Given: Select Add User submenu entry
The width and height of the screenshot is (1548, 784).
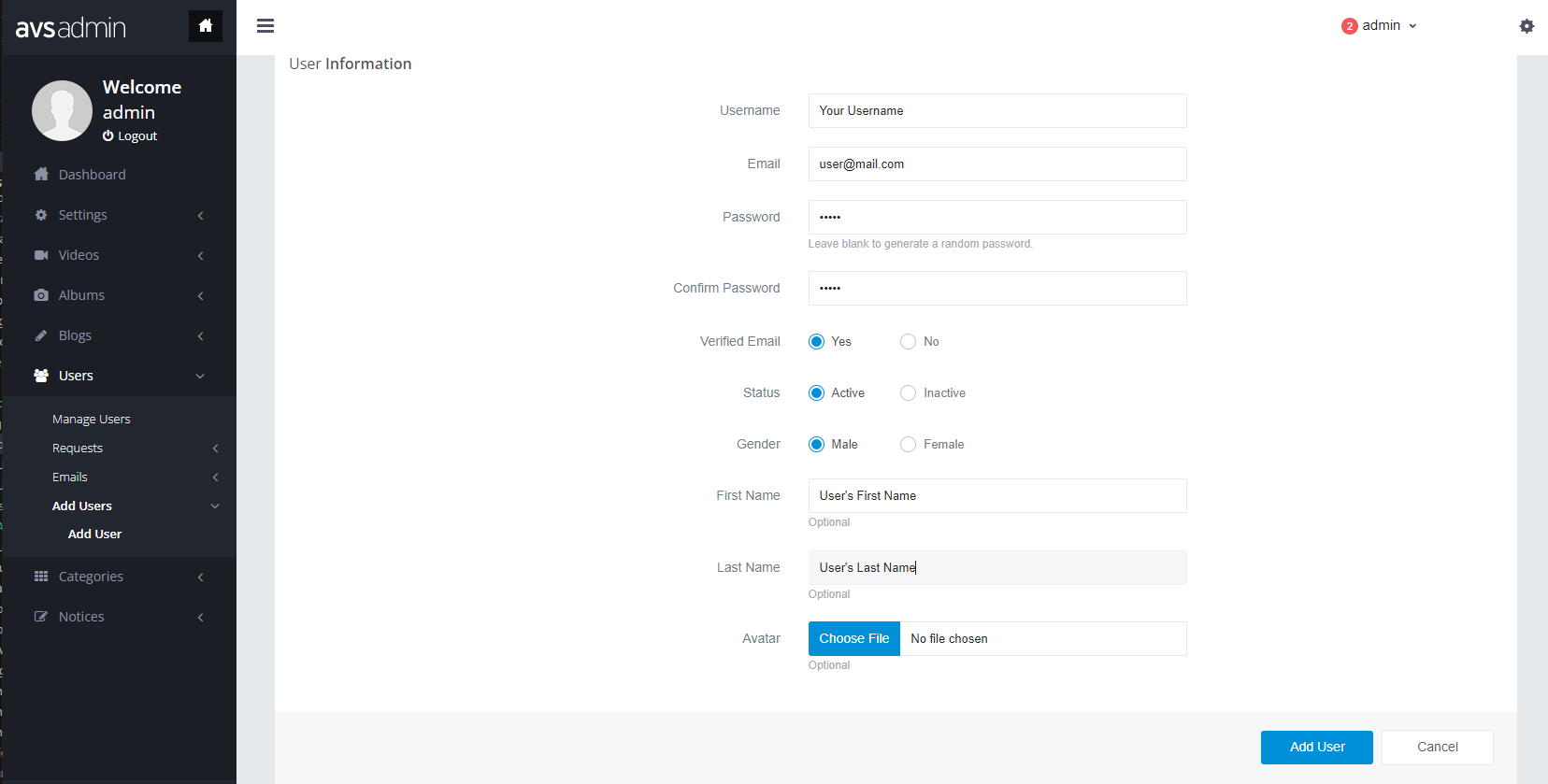Looking at the screenshot, I should [x=94, y=535].
